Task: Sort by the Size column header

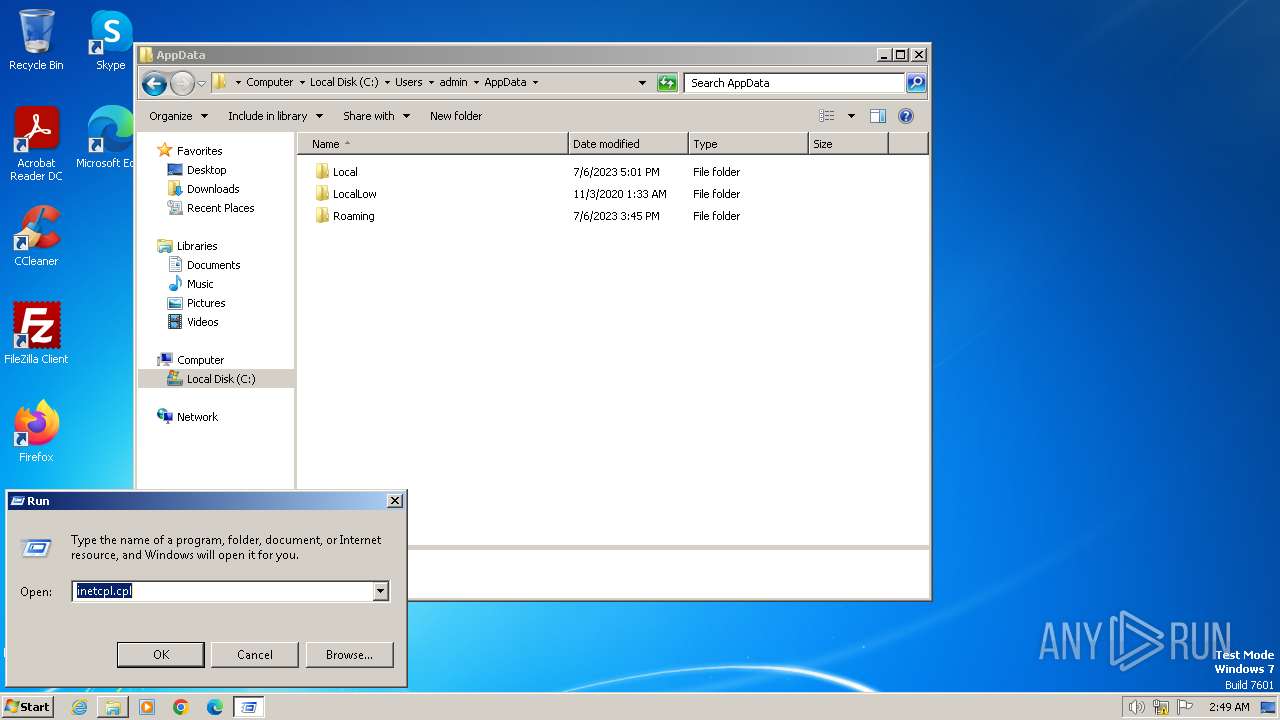Action: pos(848,144)
